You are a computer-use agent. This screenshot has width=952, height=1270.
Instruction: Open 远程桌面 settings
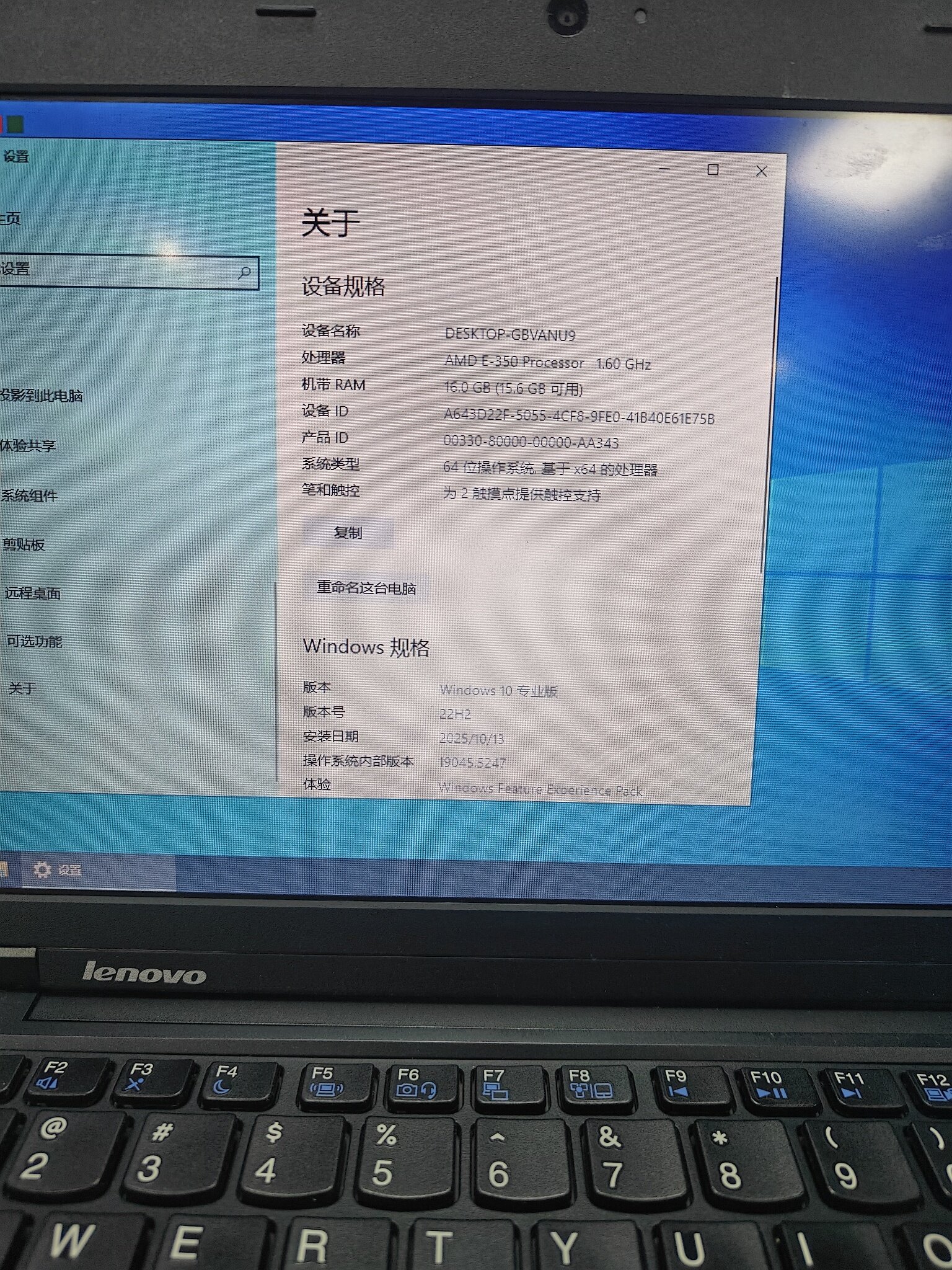coord(32,593)
